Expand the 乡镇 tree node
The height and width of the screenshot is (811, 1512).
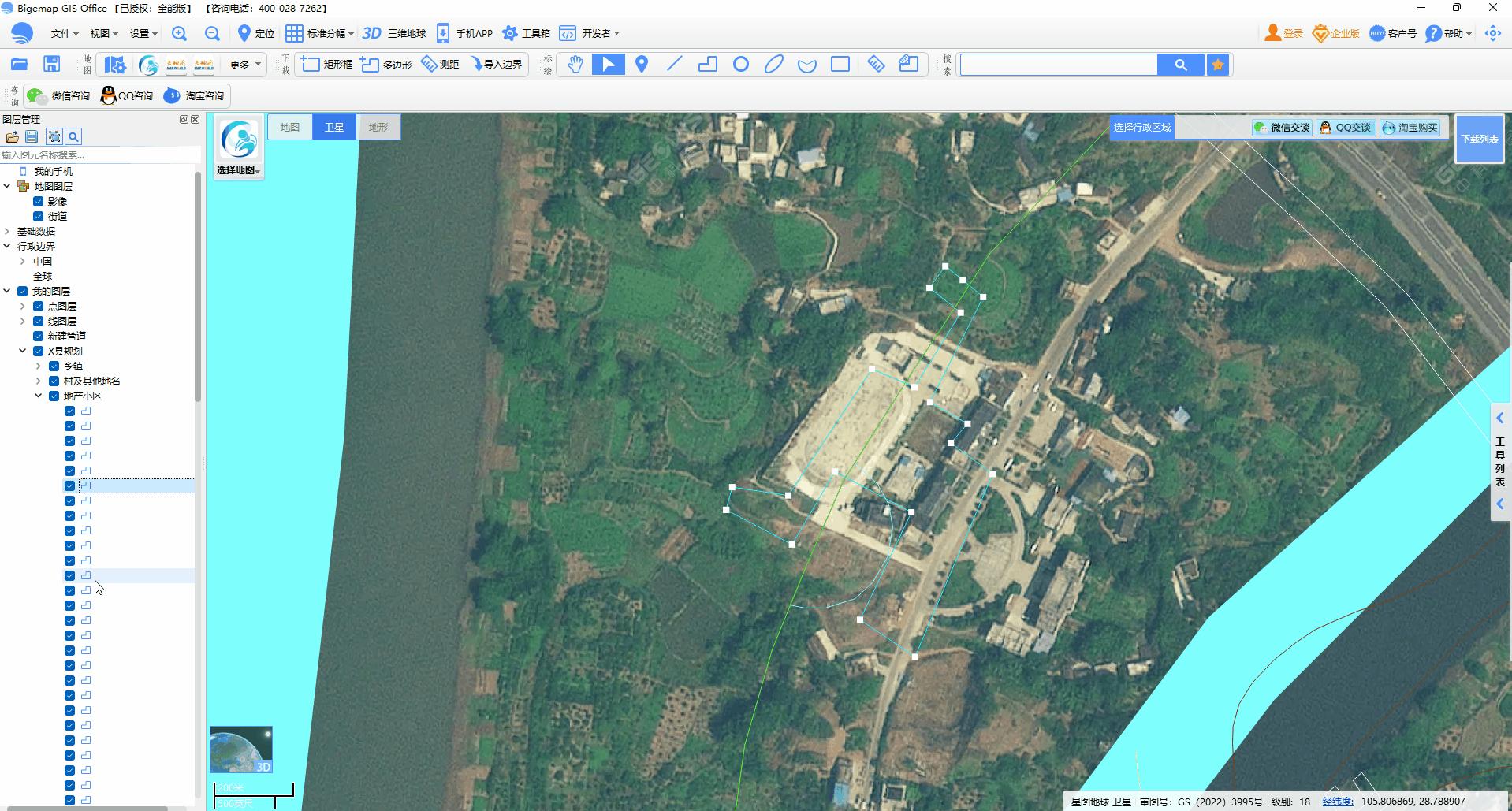[37, 366]
